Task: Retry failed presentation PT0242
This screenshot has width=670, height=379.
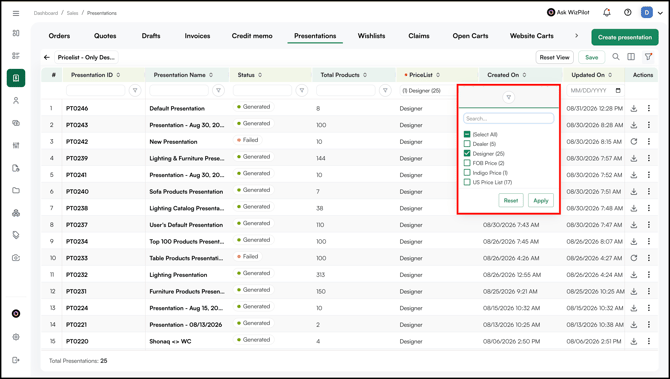Action: coord(634,141)
